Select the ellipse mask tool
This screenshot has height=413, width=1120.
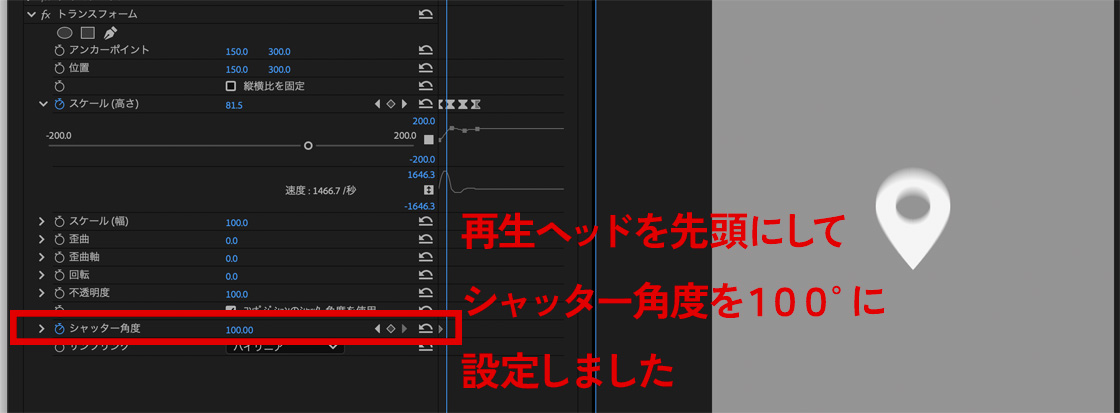coord(64,32)
